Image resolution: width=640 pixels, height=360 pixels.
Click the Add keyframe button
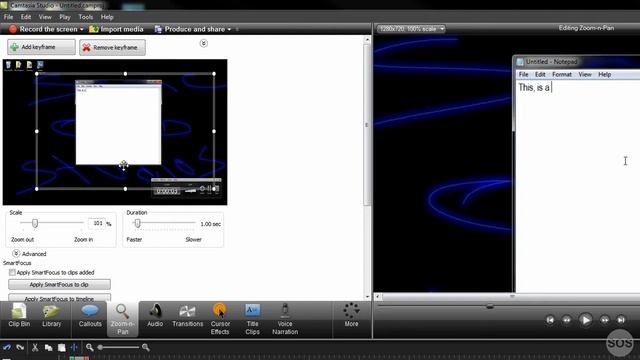41,47
